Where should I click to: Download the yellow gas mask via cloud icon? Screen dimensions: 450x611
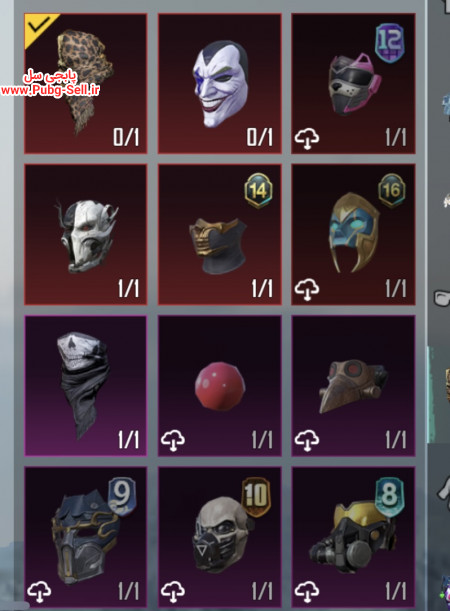pos(307,592)
